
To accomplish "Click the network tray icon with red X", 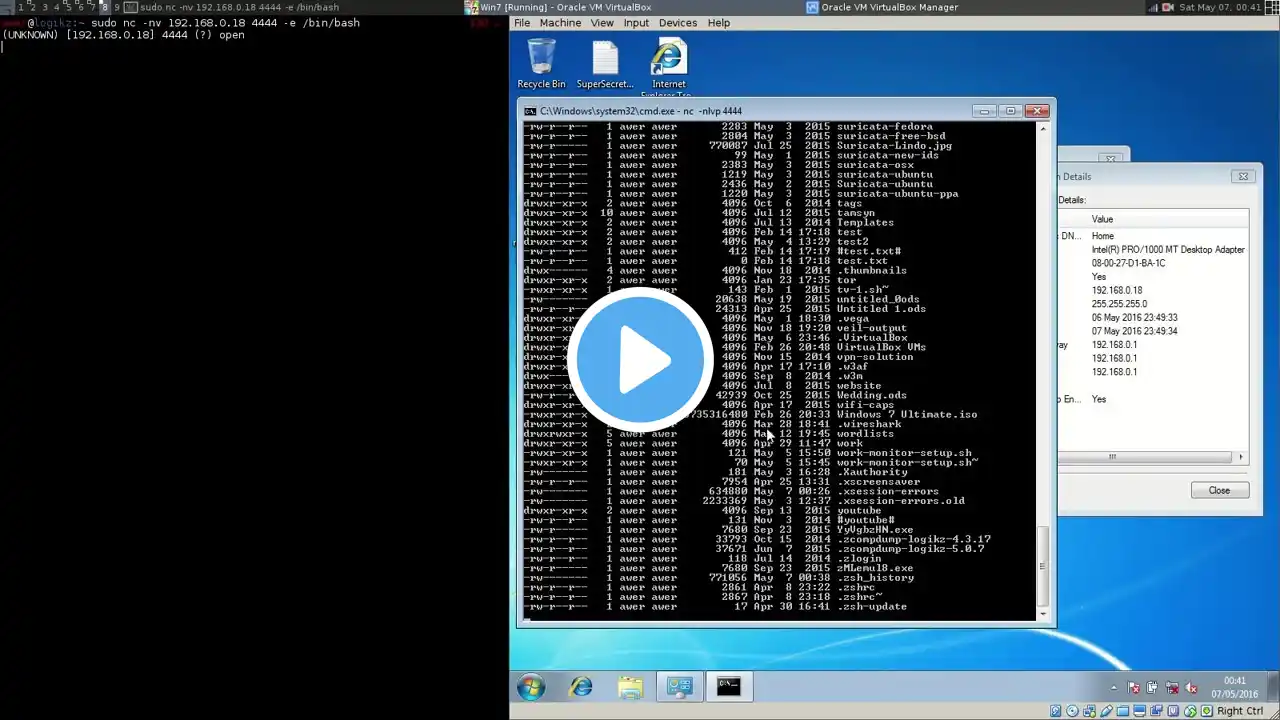I will tap(1172, 688).
